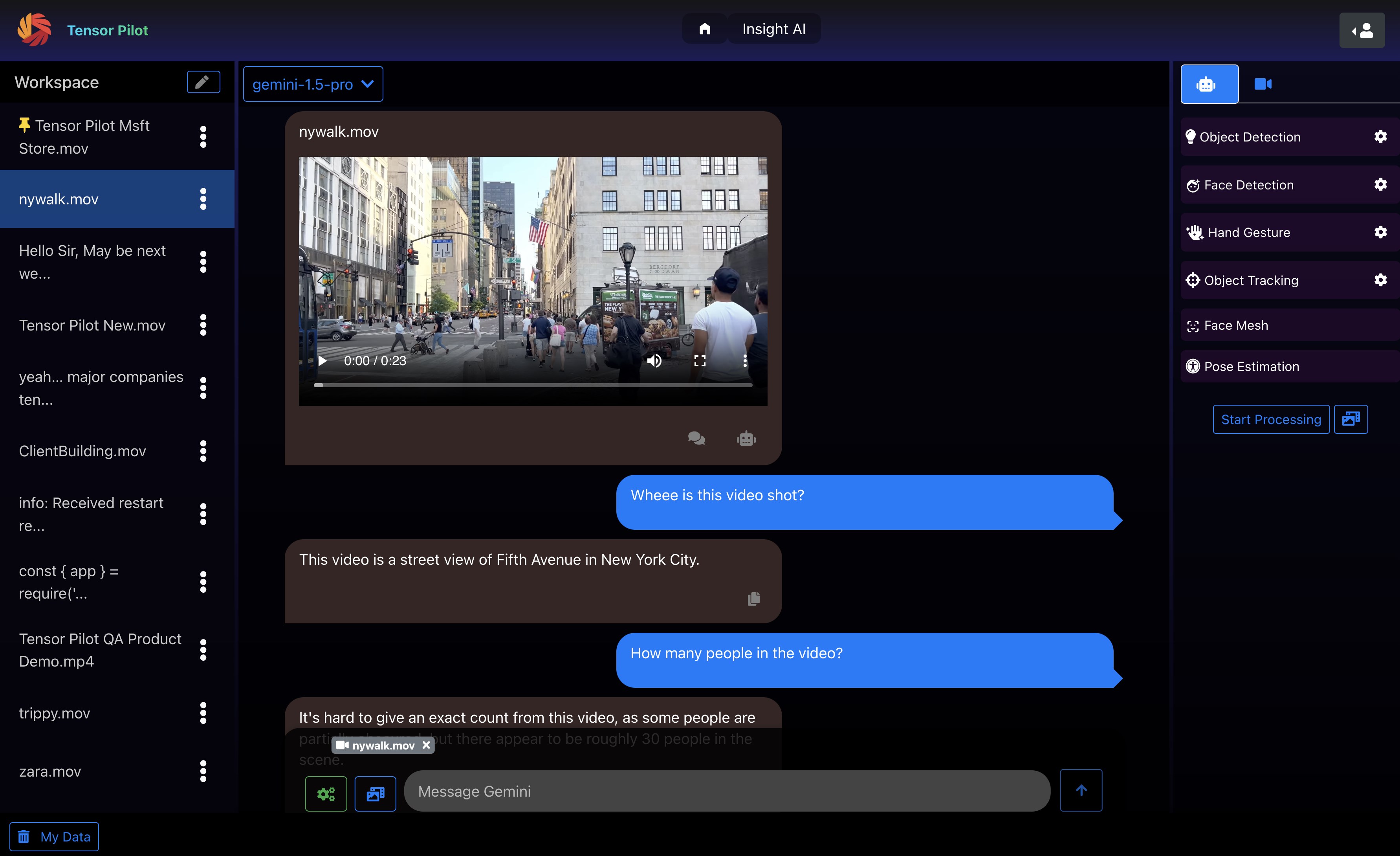Screen dimensions: 1400x856
Task: Click the video progress bar
Action: pos(533,386)
